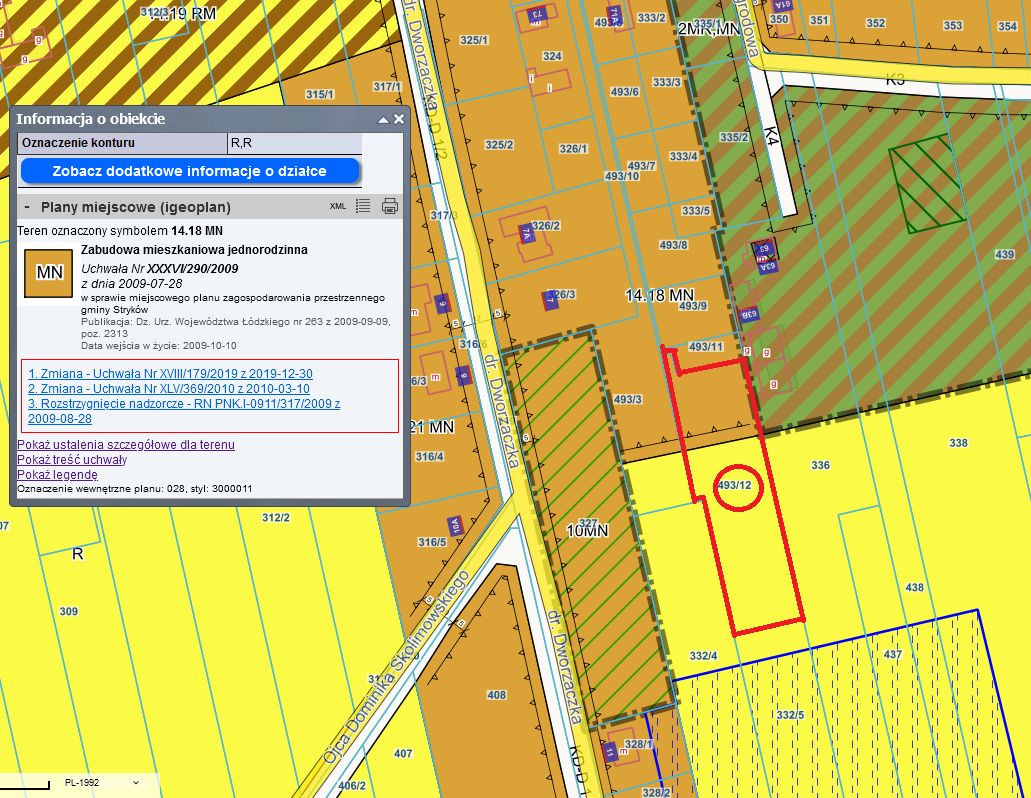Open the Pokaż legendę link
Image resolution: width=1031 pixels, height=798 pixels.
[x=57, y=475]
